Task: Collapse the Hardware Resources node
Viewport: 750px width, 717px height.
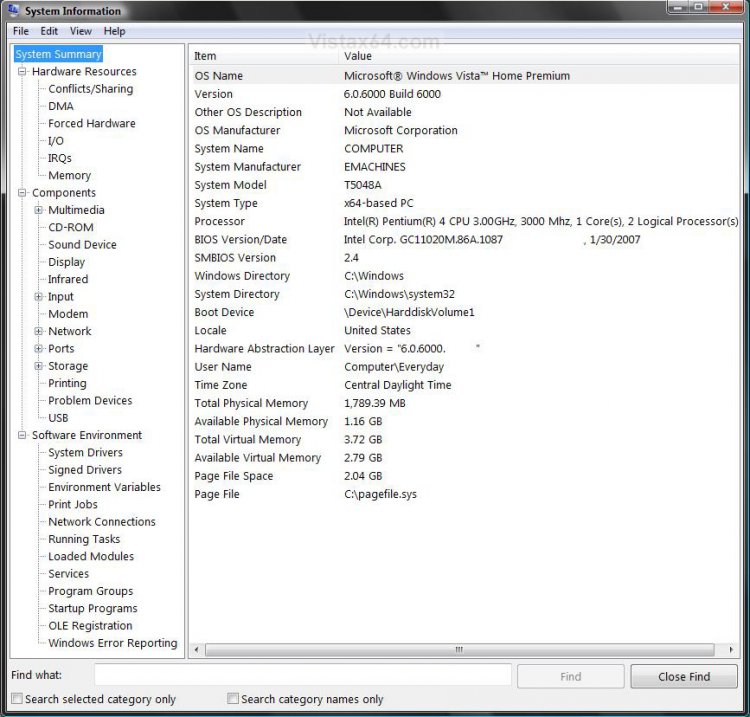Action: 22,71
